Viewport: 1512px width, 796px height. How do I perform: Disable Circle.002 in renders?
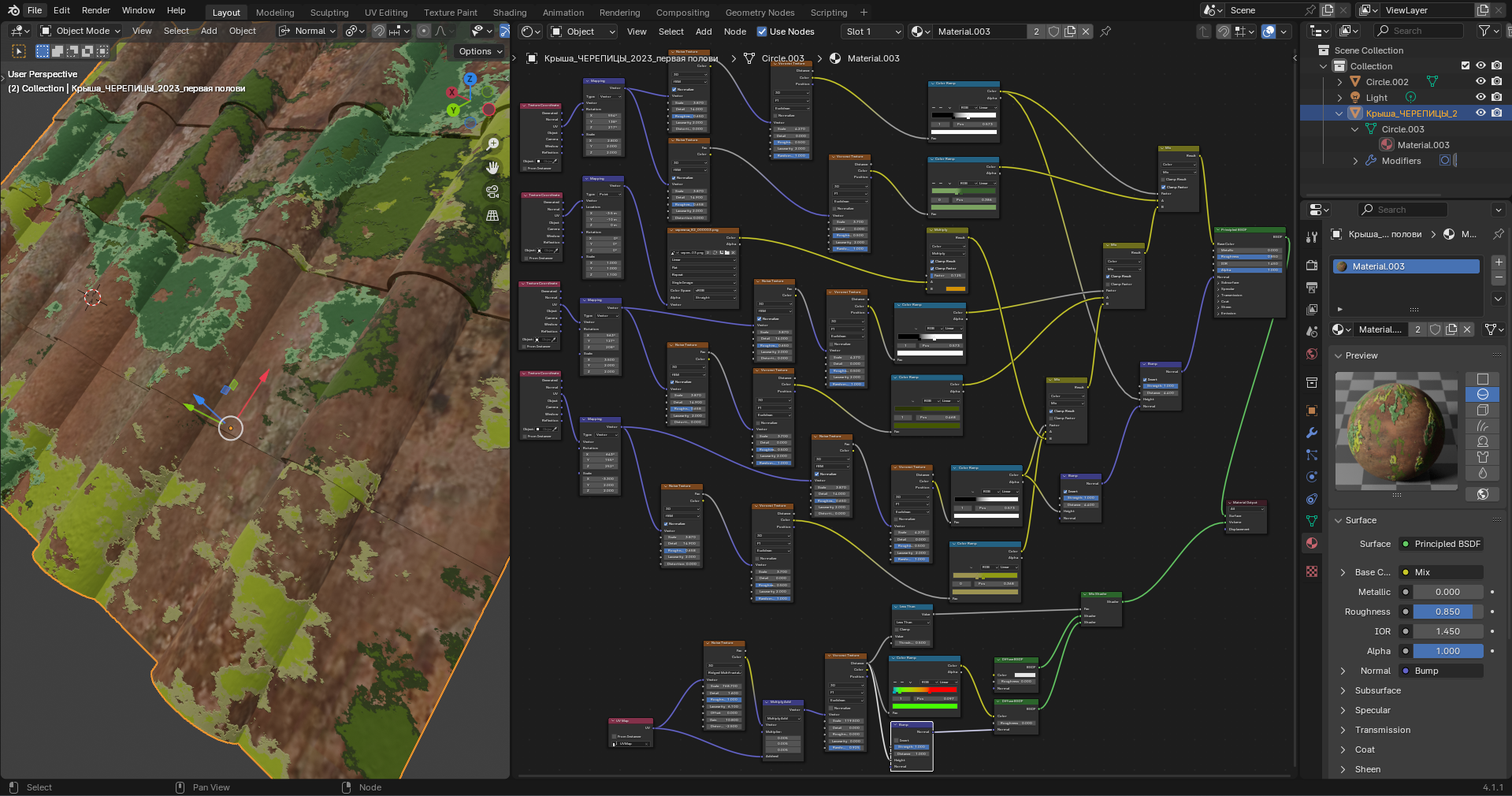pos(1496,82)
